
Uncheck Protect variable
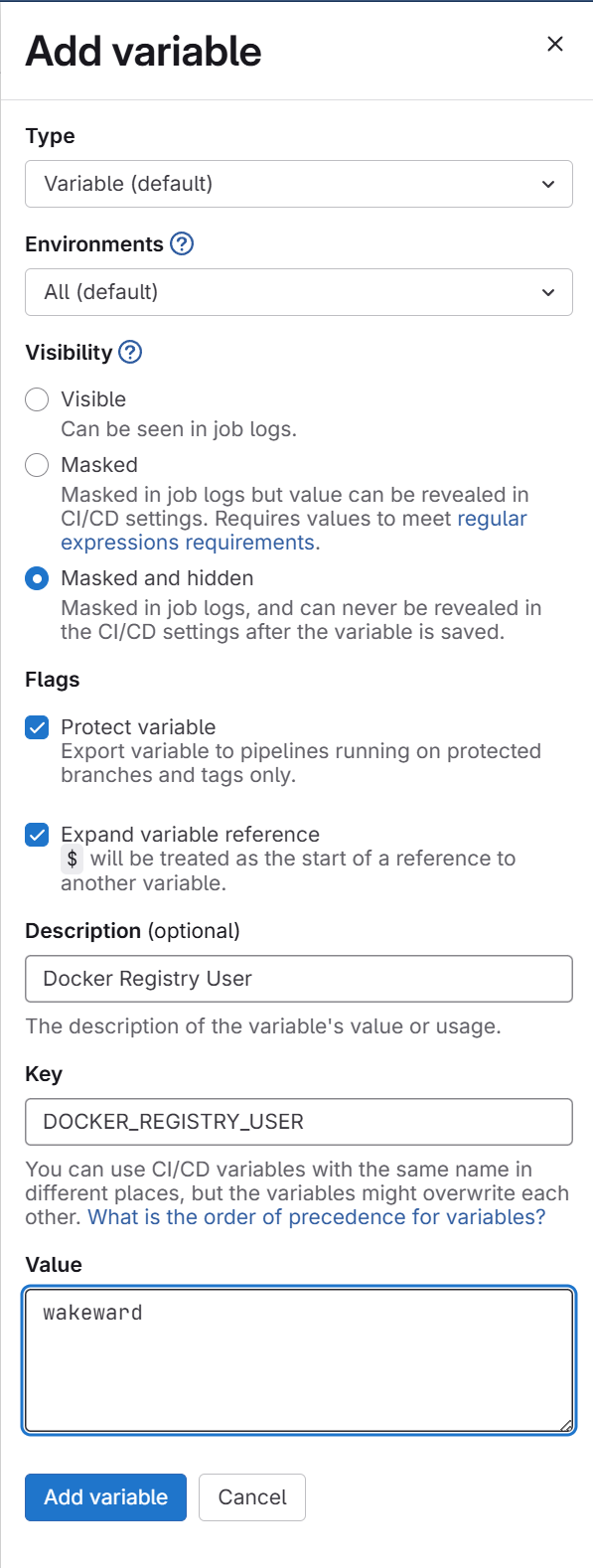(37, 726)
